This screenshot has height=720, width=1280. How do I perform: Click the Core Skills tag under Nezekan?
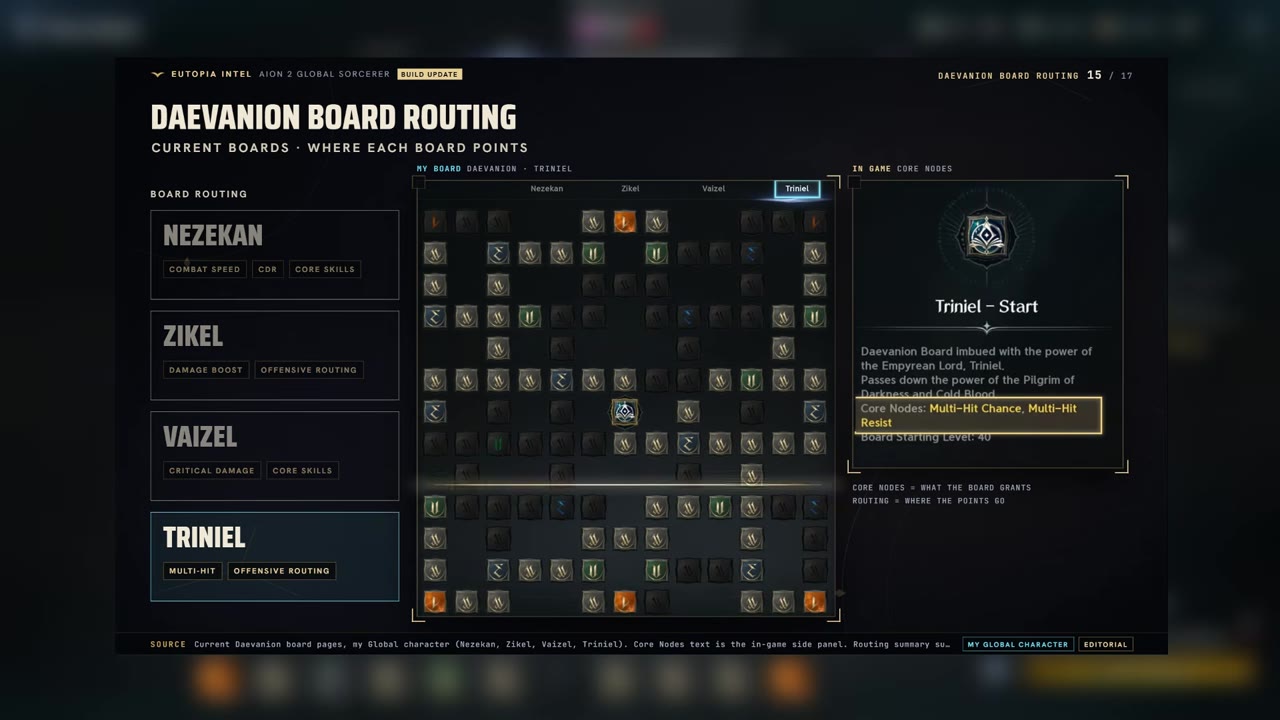324,269
